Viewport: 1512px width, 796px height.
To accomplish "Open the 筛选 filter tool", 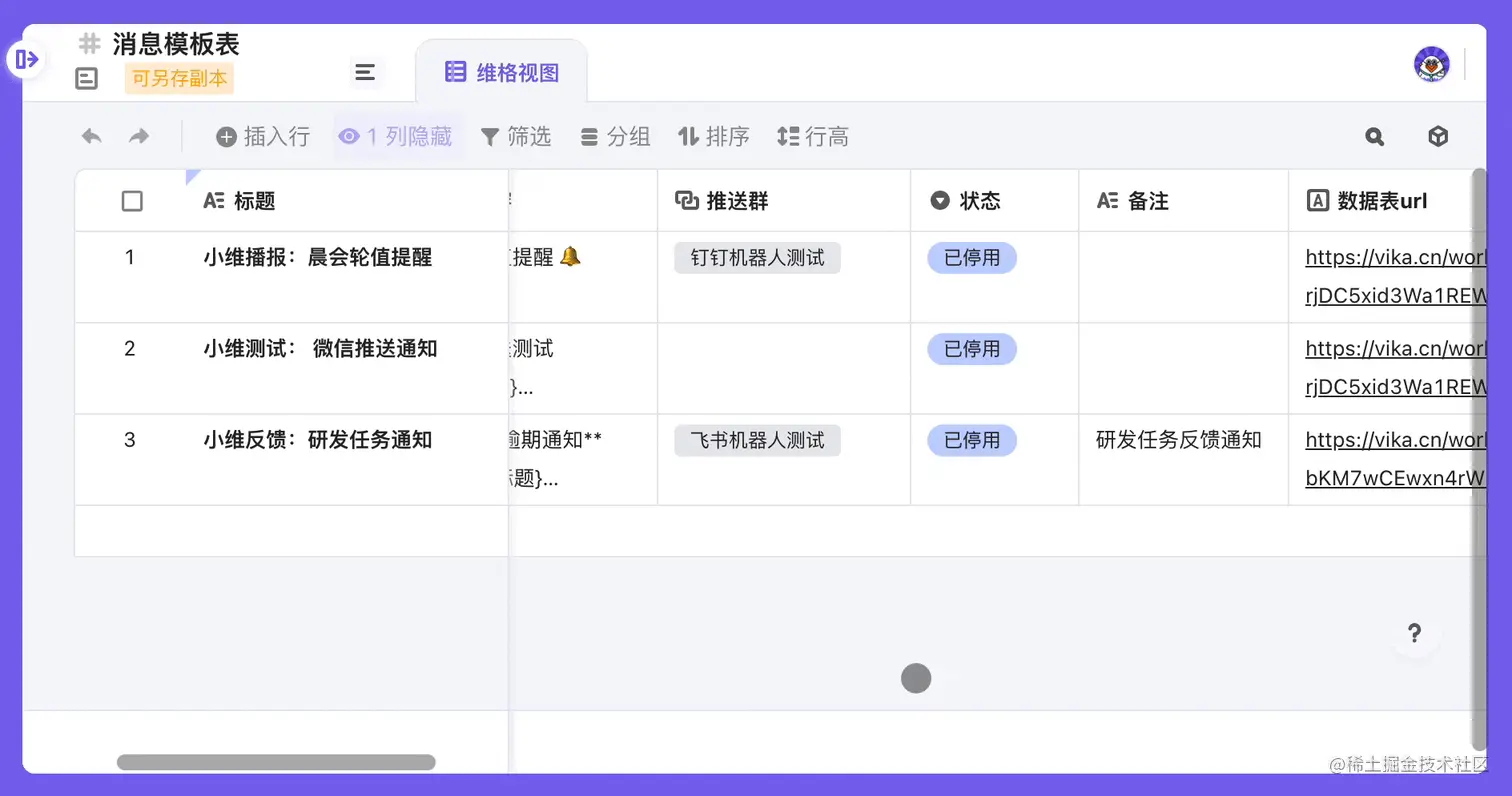I will click(515, 136).
